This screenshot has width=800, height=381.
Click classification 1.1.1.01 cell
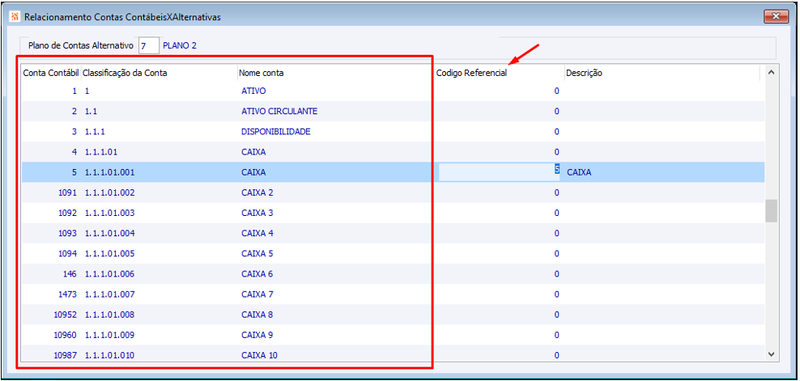tap(101, 152)
